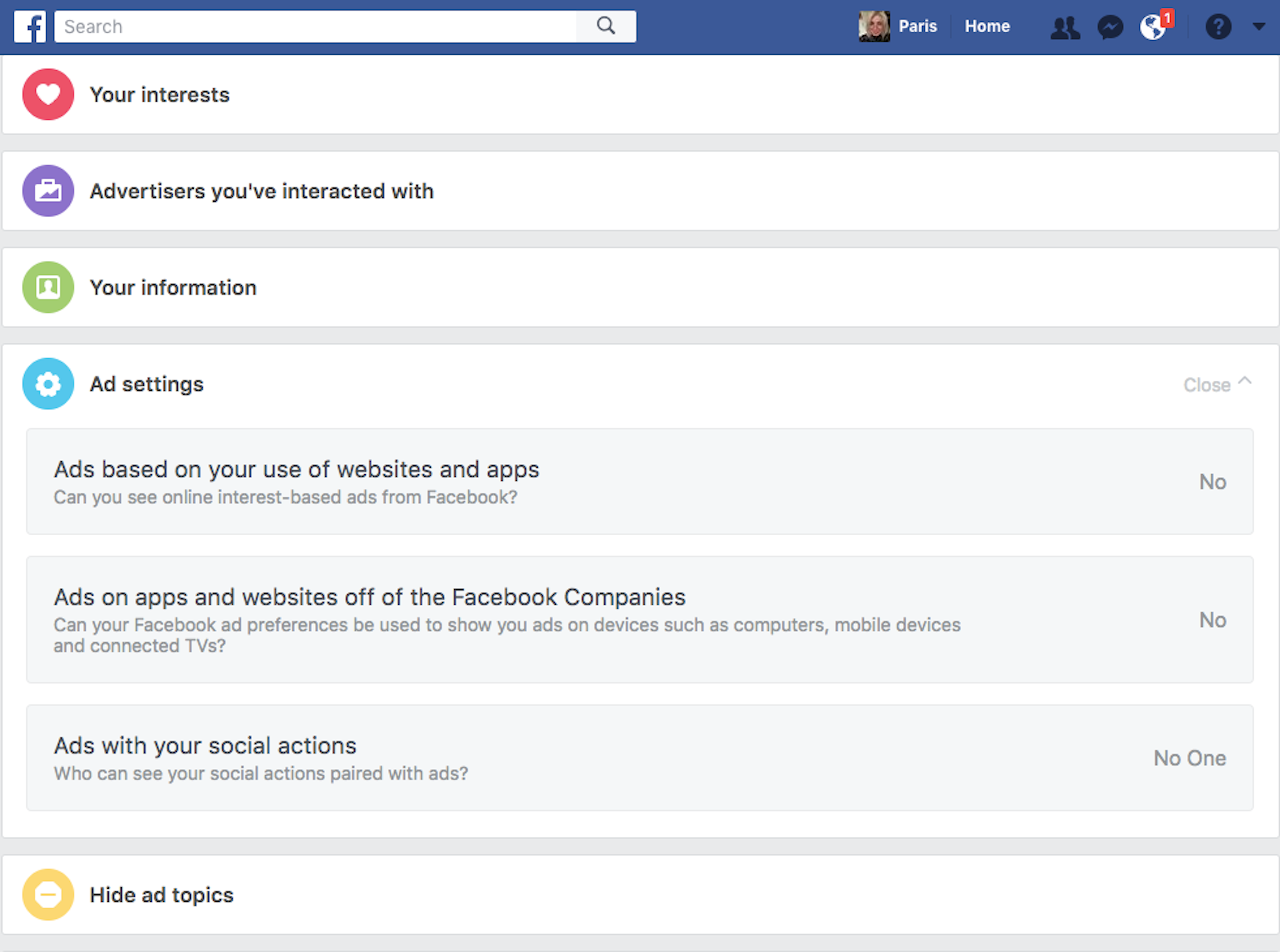Click the Facebook logo icon
Image resolution: width=1280 pixels, height=952 pixels.
click(29, 27)
